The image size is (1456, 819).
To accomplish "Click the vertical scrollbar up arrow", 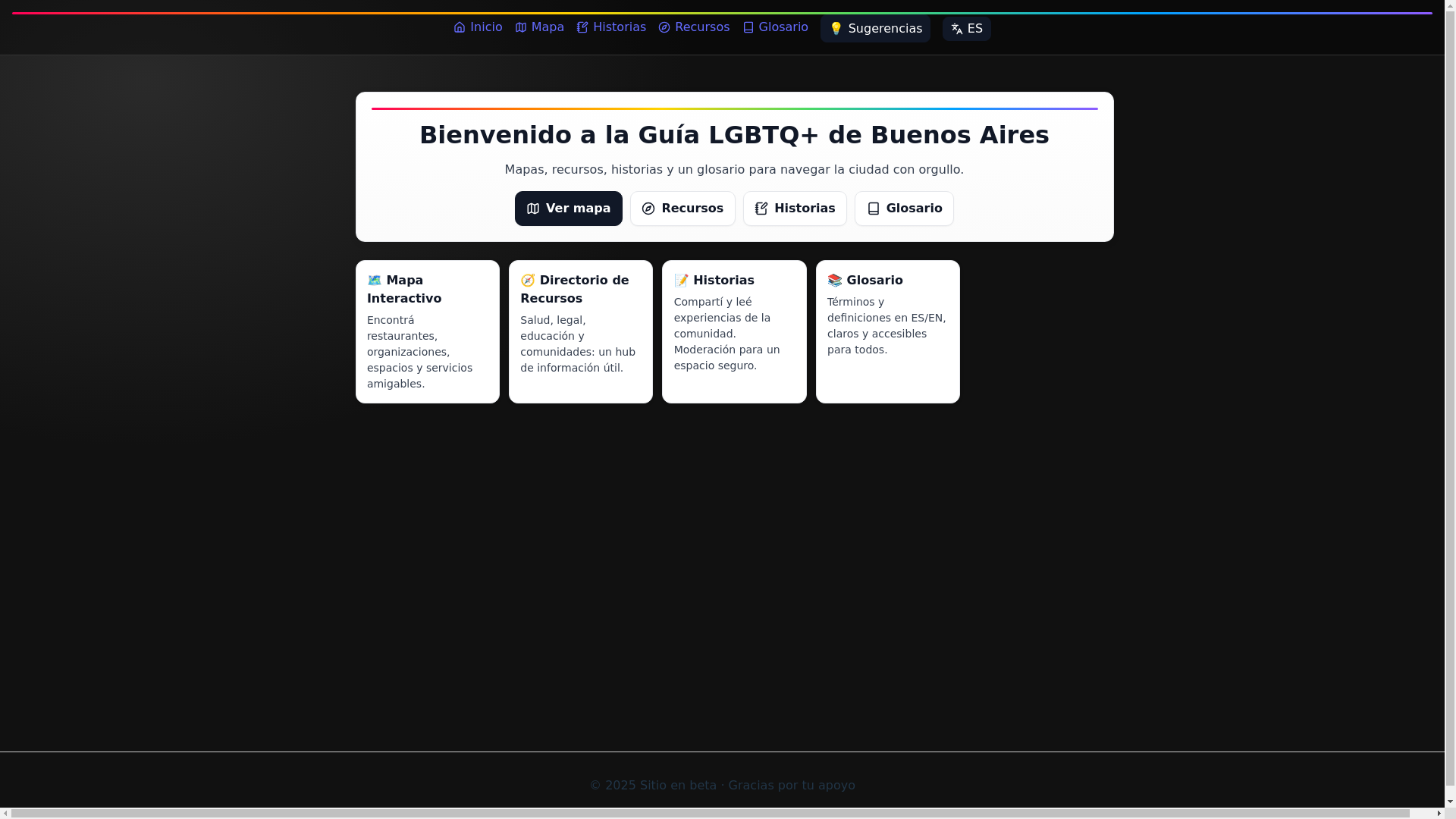I will tap(1450, 5).
